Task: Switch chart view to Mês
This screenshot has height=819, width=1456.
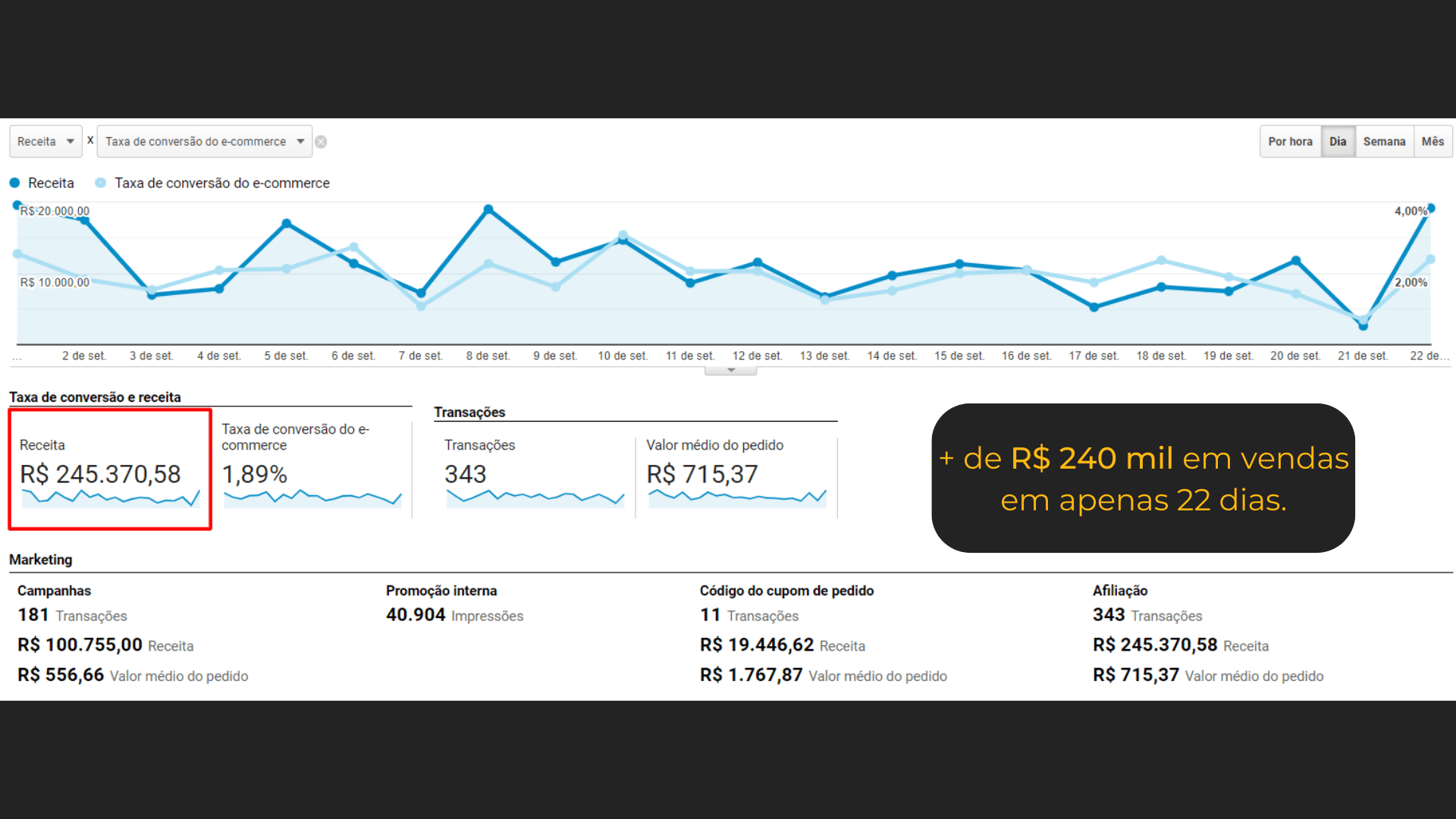Action: point(1432,142)
